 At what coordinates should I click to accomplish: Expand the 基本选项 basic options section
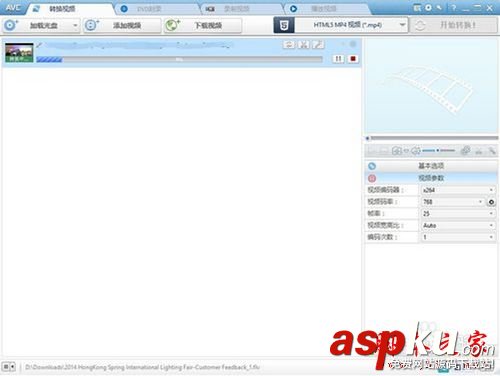[x=431, y=166]
